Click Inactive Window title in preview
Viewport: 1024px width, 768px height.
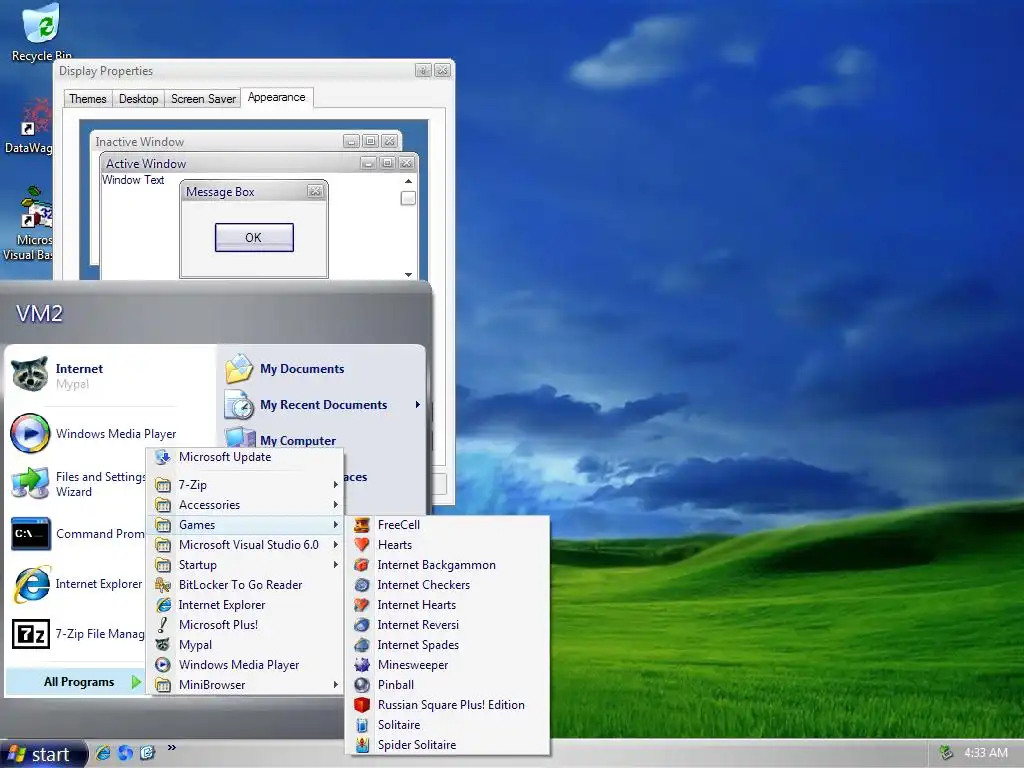click(x=140, y=142)
